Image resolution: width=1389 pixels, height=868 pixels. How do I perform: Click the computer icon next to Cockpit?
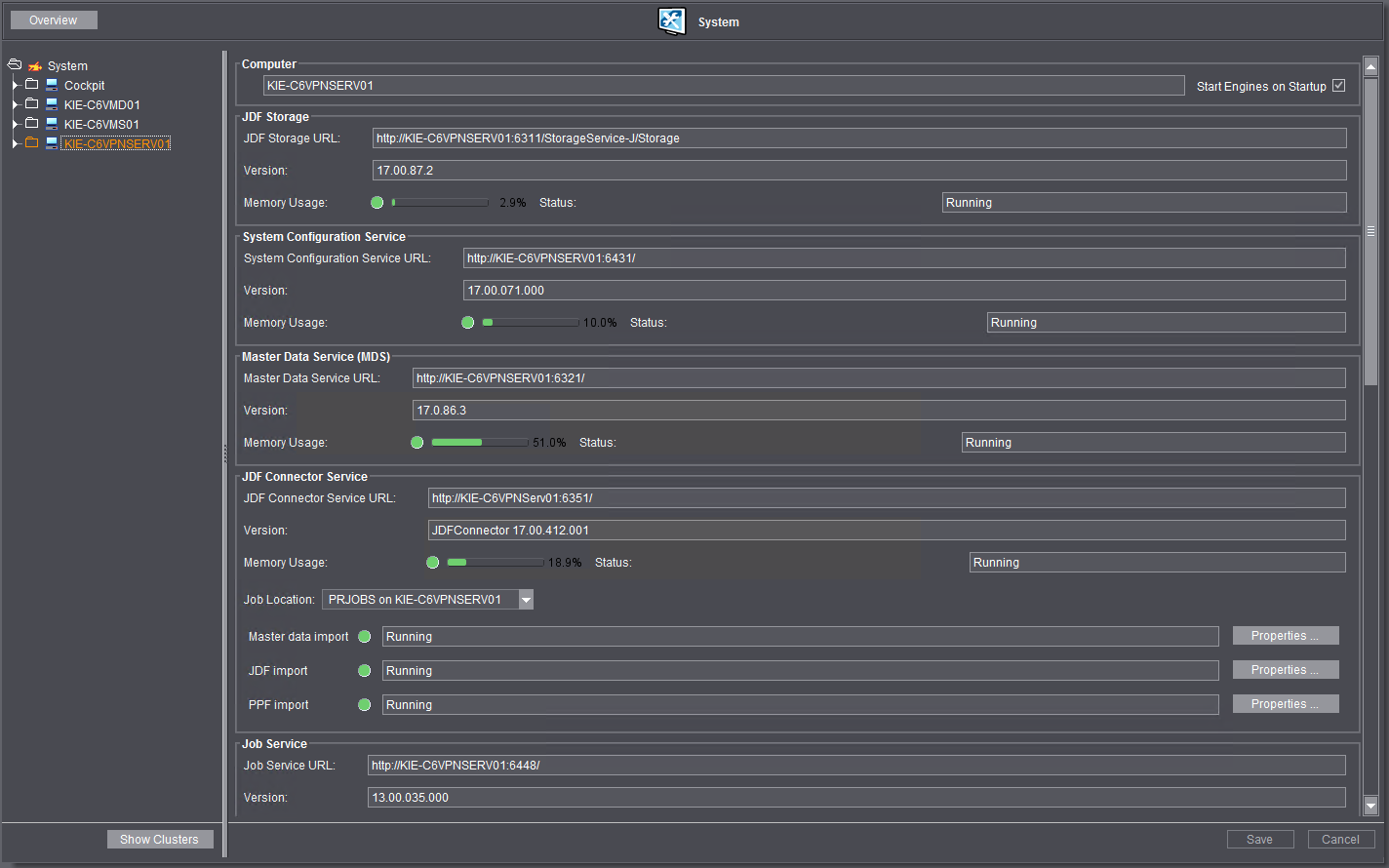click(x=50, y=85)
